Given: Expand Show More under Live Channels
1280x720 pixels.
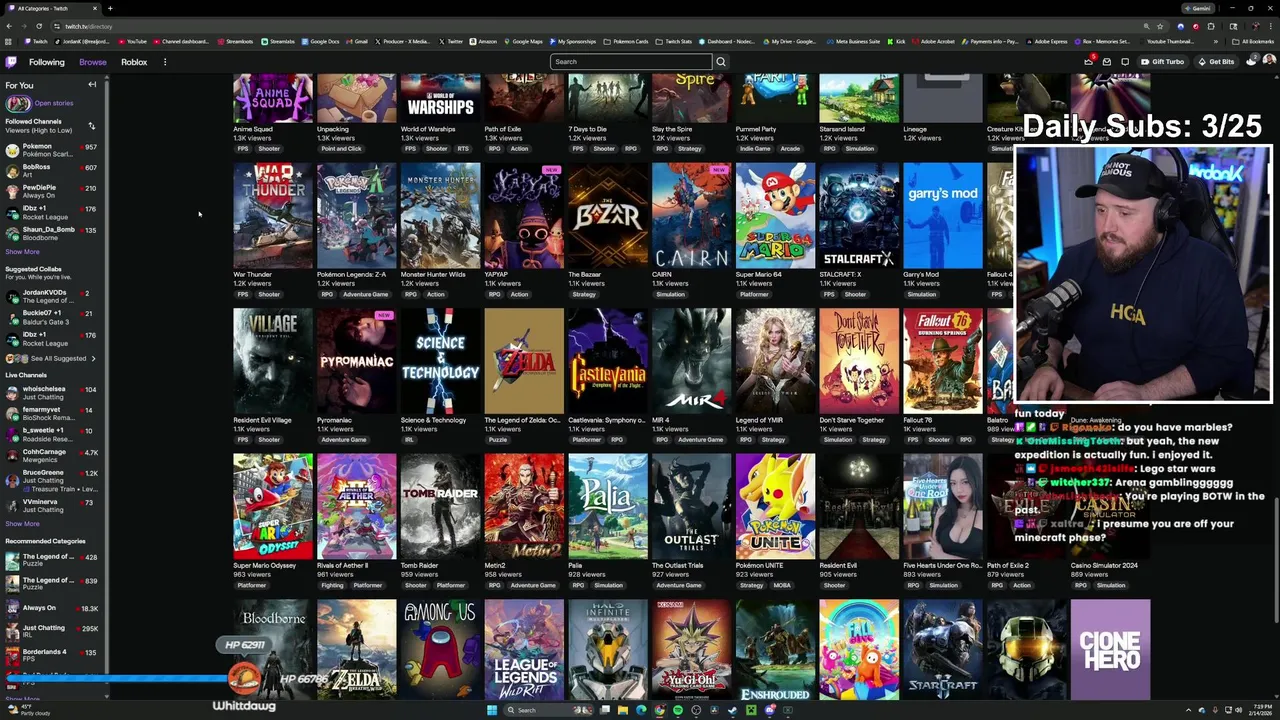Looking at the screenshot, I should point(22,524).
